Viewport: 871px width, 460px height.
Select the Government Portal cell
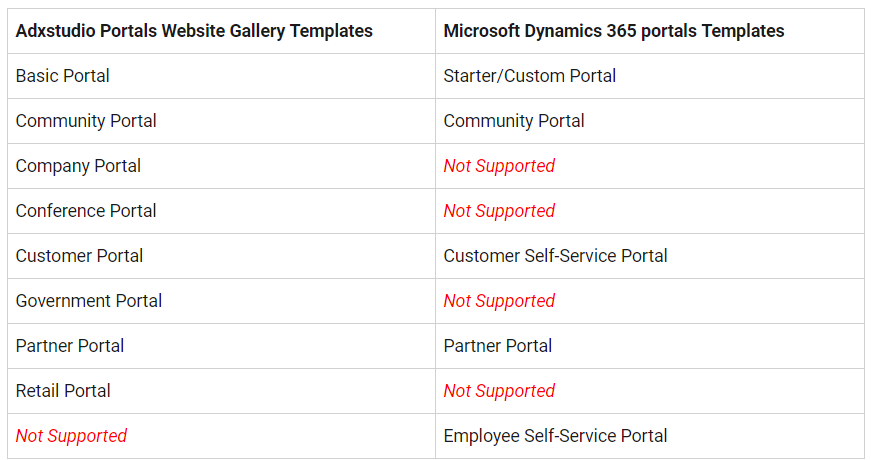[x=89, y=301]
